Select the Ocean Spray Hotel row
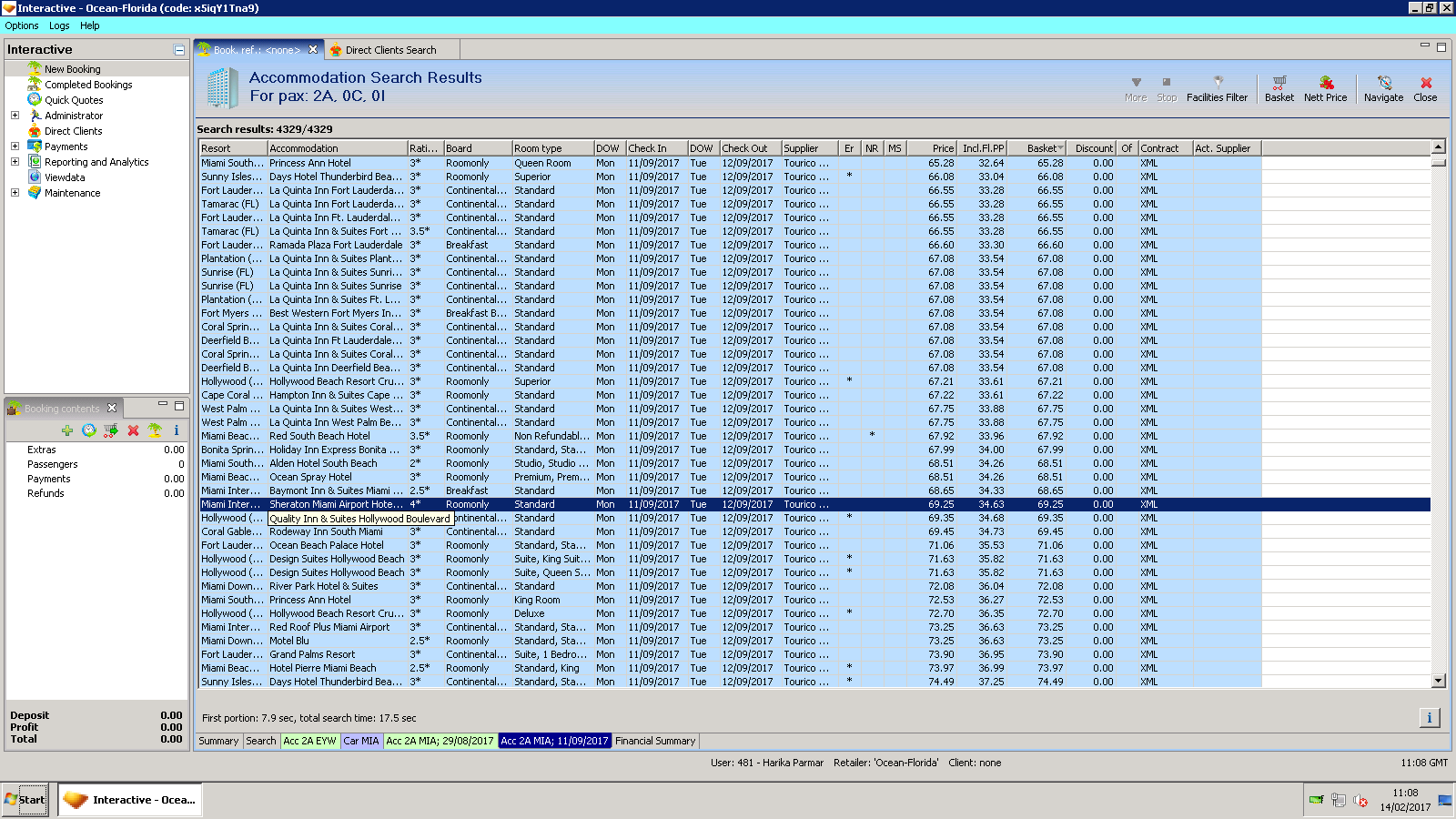This screenshot has height=819, width=1456. coord(310,477)
